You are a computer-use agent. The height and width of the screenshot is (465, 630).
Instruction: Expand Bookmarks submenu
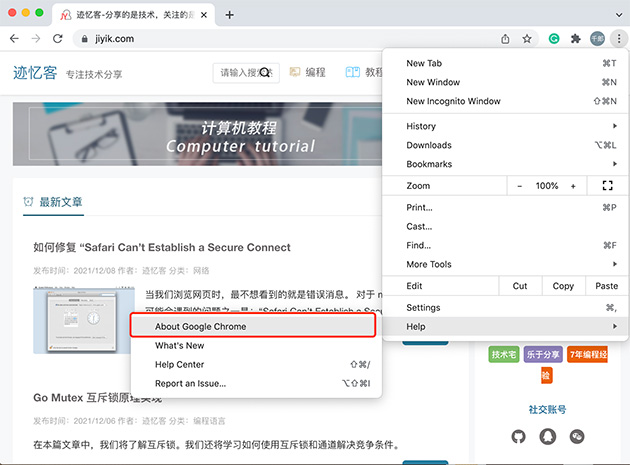point(505,164)
